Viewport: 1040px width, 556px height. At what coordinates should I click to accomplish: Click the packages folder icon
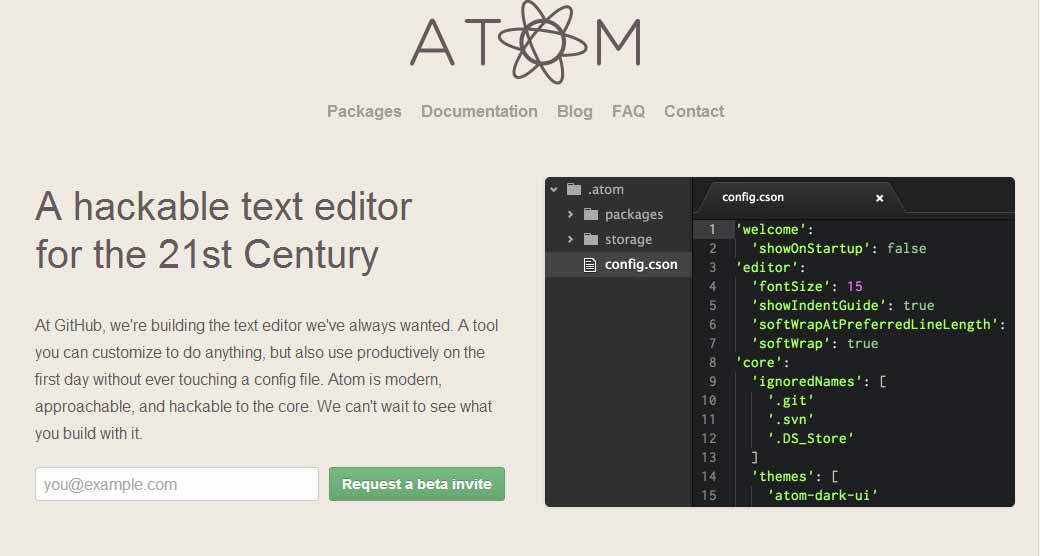tap(591, 214)
